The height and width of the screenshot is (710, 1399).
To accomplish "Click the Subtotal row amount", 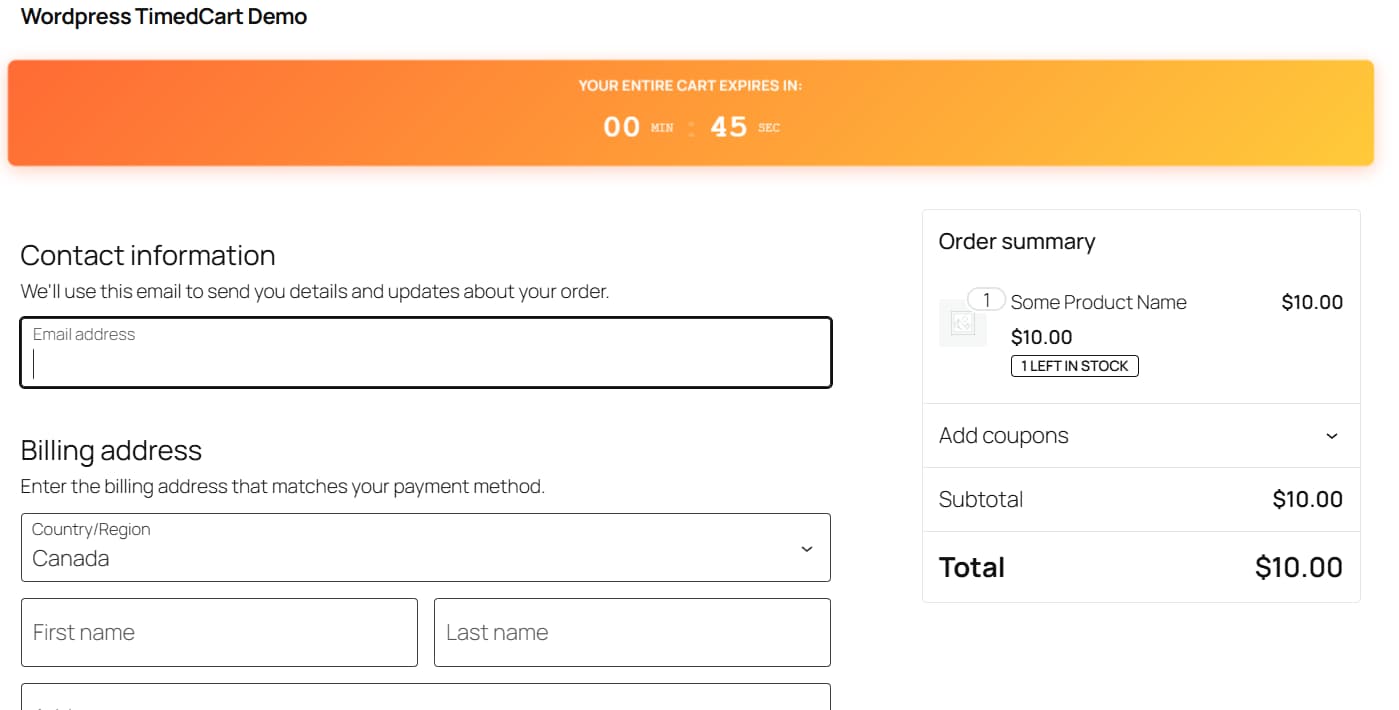I will click(1307, 499).
